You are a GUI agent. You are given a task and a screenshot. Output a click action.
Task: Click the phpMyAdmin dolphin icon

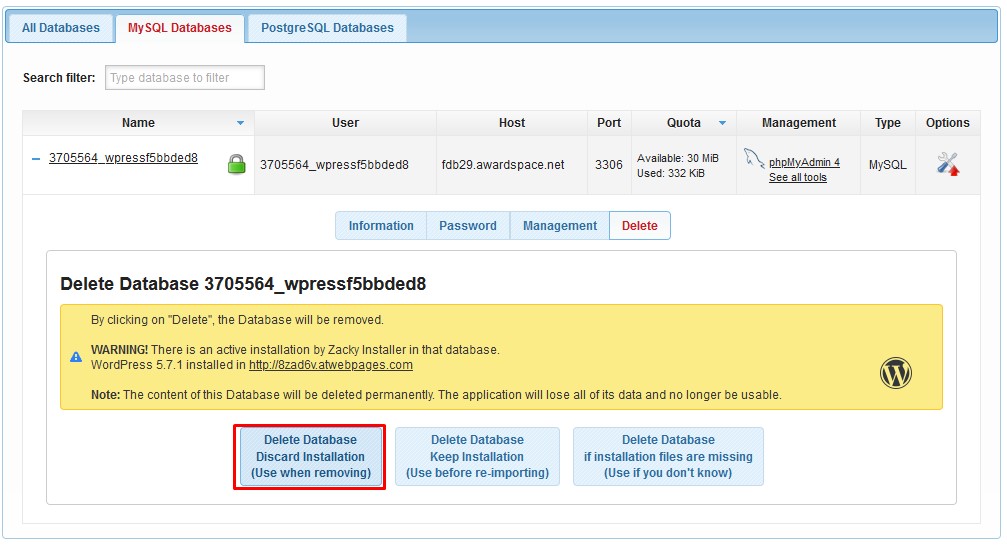coord(753,158)
